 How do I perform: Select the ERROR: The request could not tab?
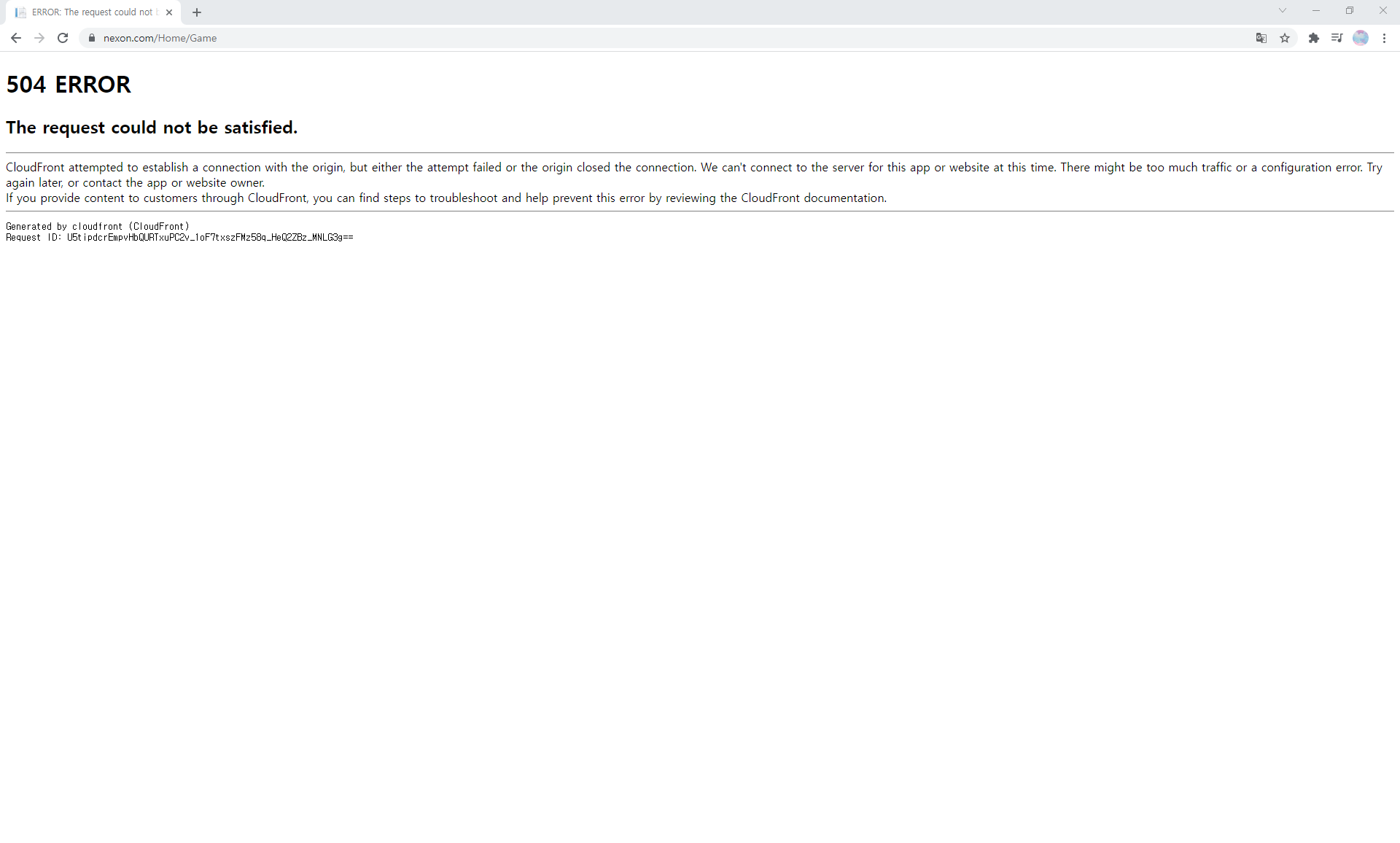[x=91, y=12]
